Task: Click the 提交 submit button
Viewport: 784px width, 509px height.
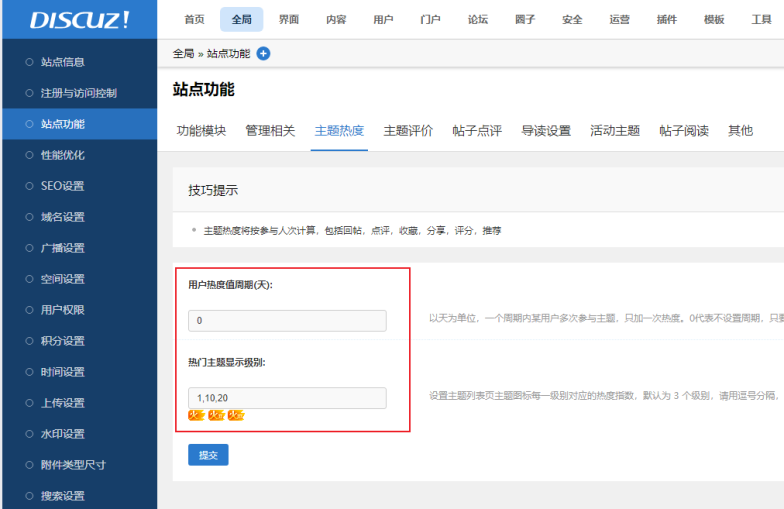Action: tap(208, 455)
